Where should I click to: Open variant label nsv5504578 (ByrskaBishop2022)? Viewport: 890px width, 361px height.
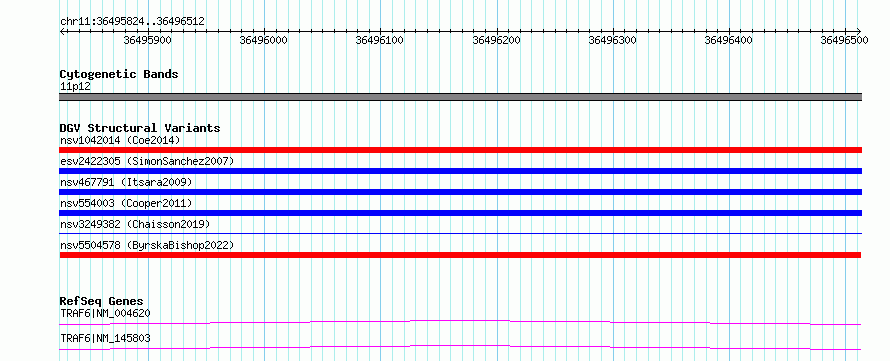pos(147,245)
